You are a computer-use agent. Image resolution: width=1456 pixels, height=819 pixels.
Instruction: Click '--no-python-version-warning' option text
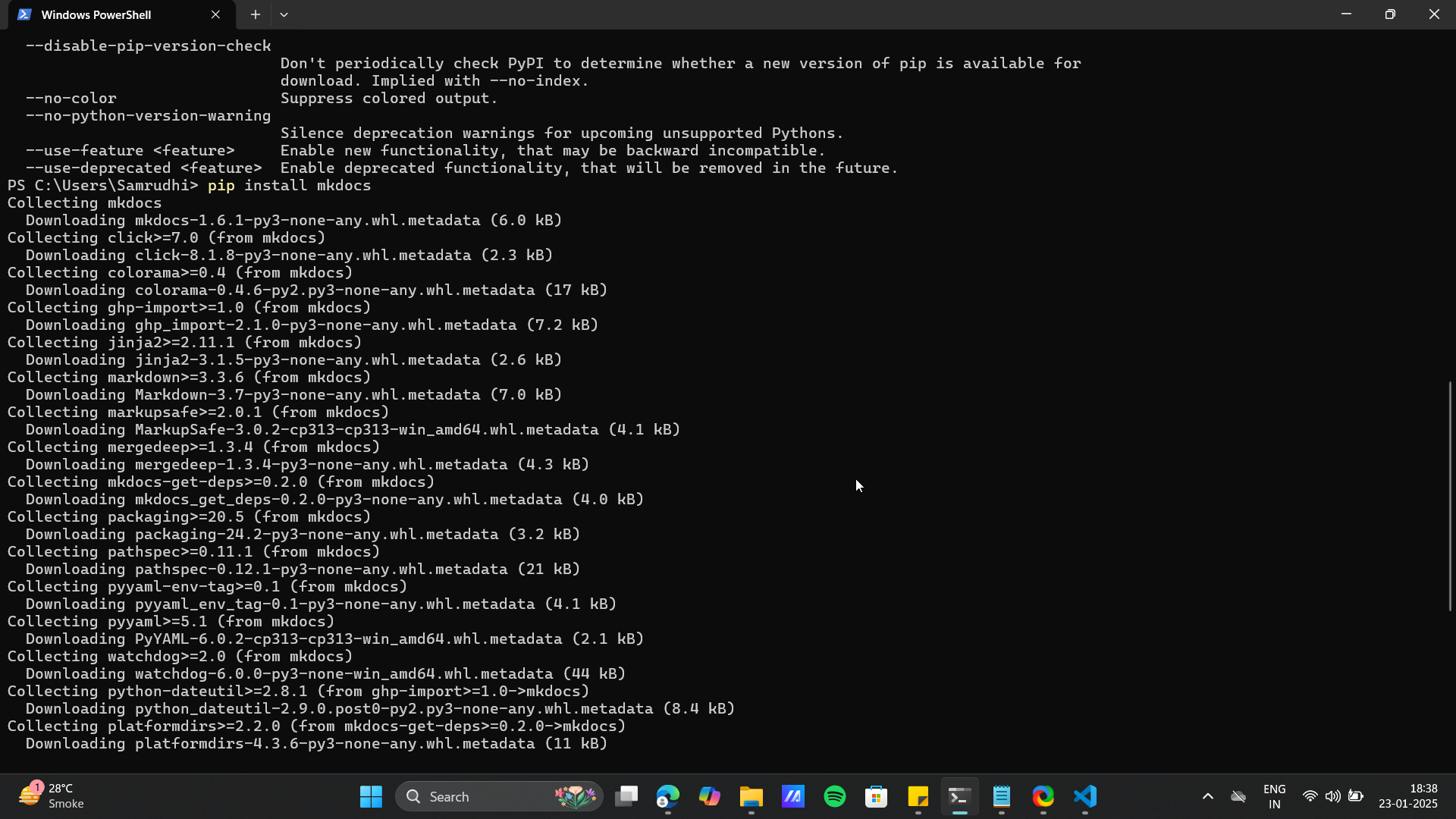point(149,116)
